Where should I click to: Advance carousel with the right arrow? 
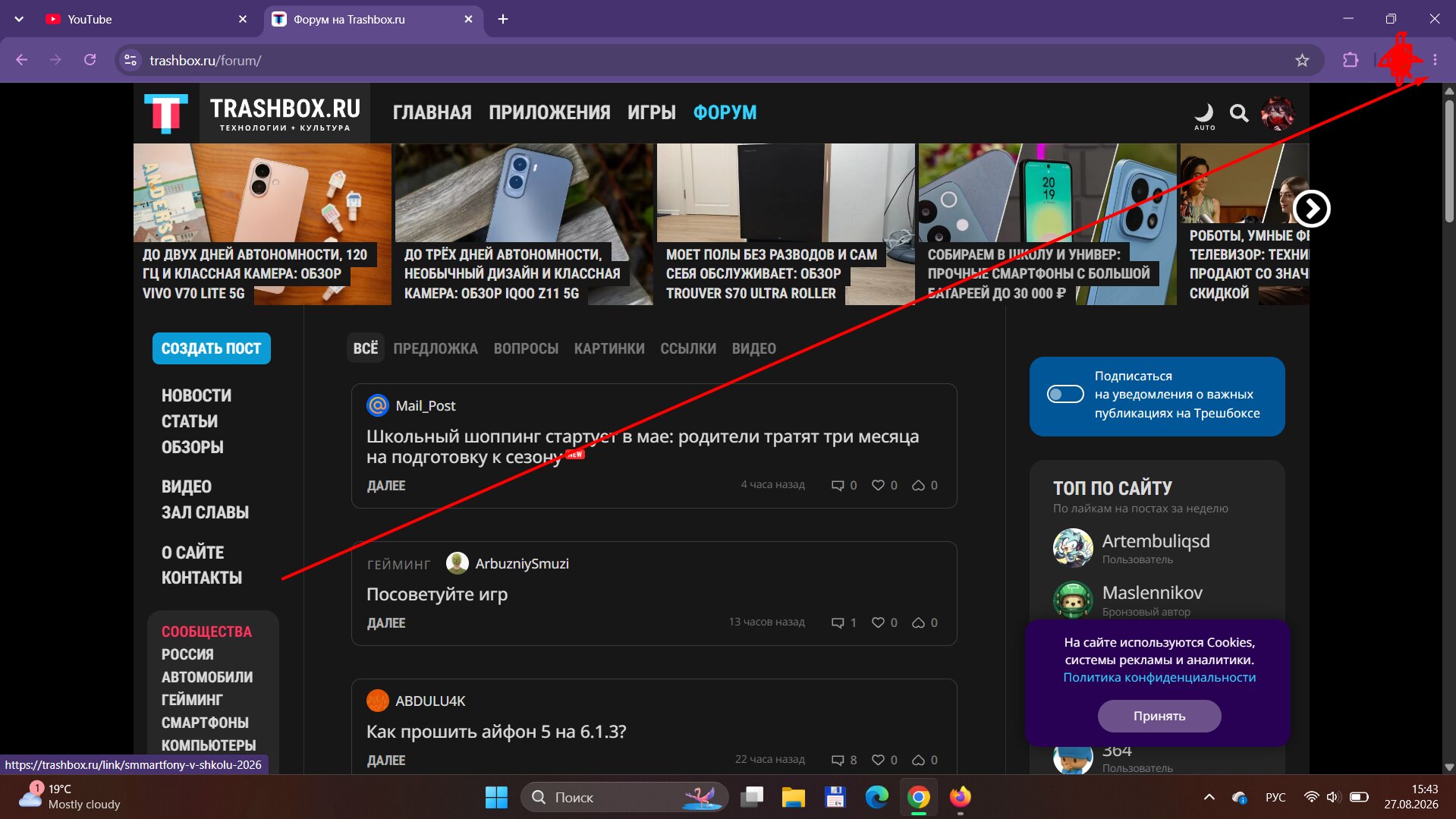1311,208
